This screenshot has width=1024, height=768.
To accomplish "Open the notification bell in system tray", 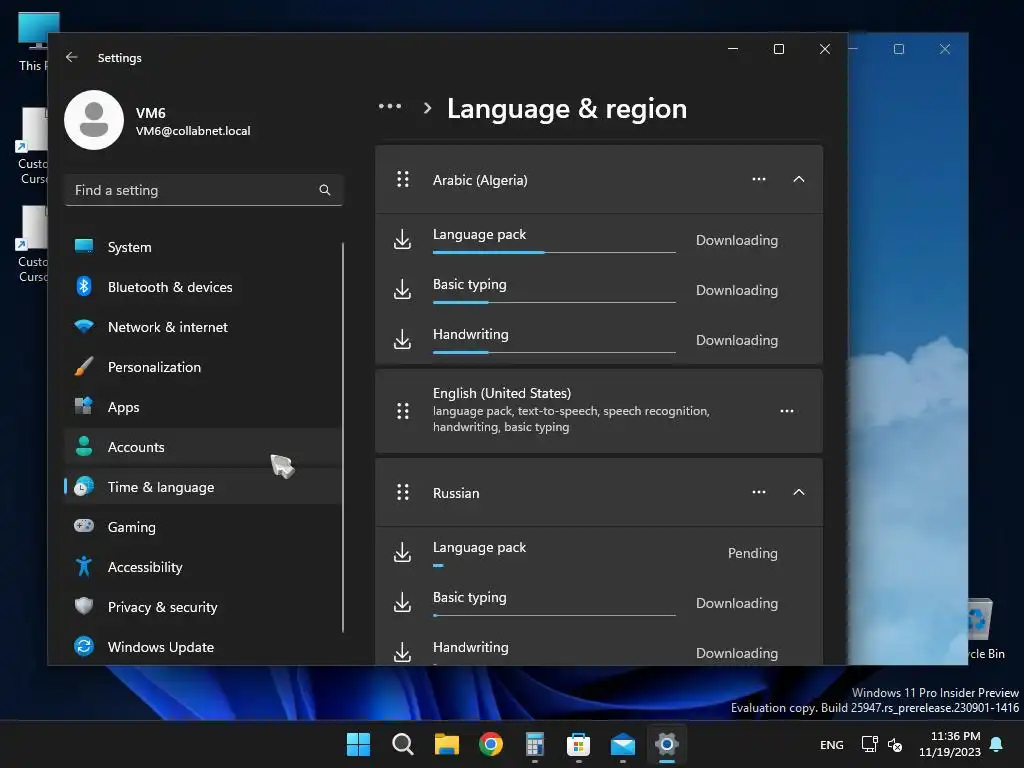I will click(x=997, y=744).
